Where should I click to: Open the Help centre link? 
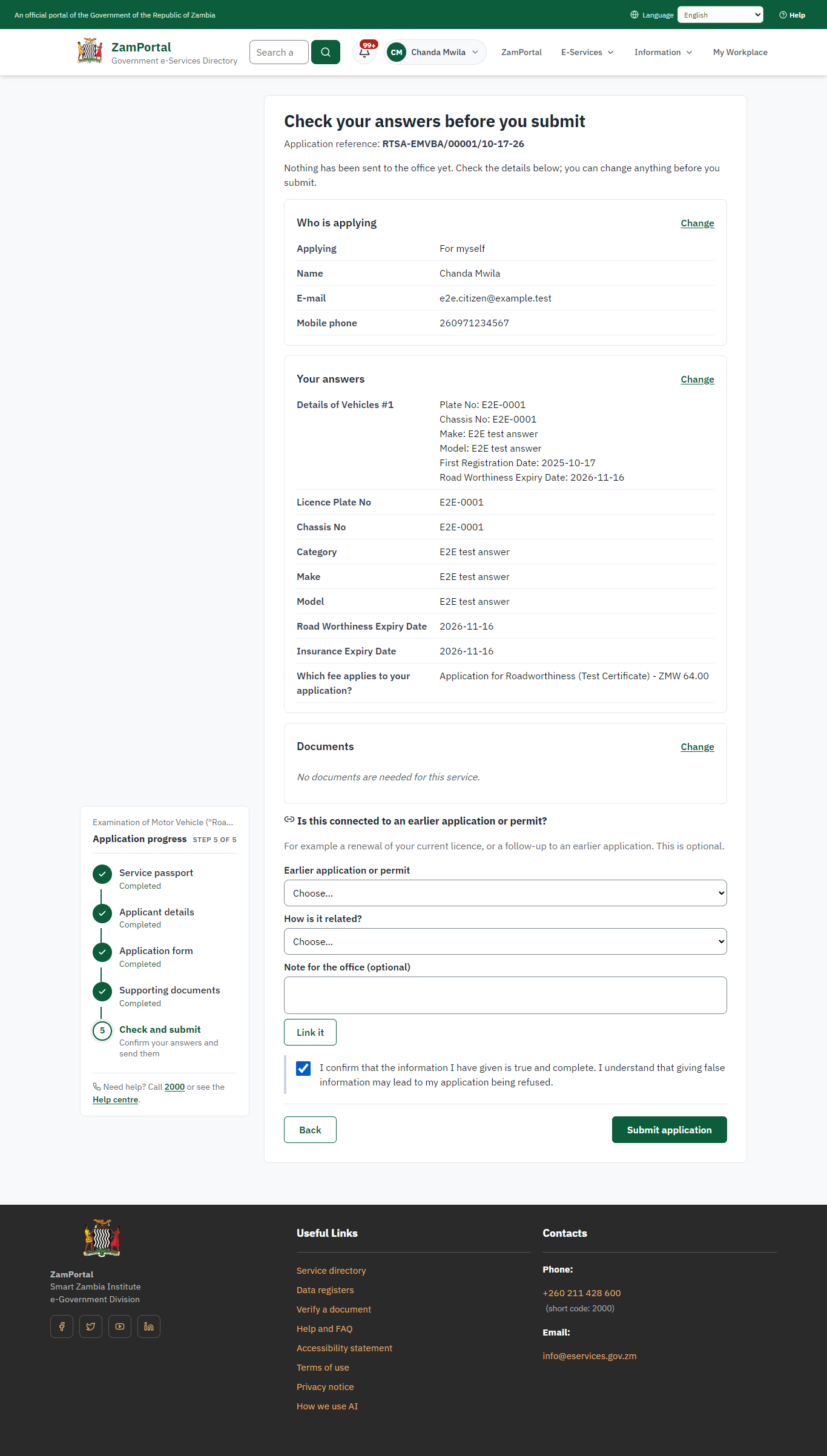(x=116, y=1099)
